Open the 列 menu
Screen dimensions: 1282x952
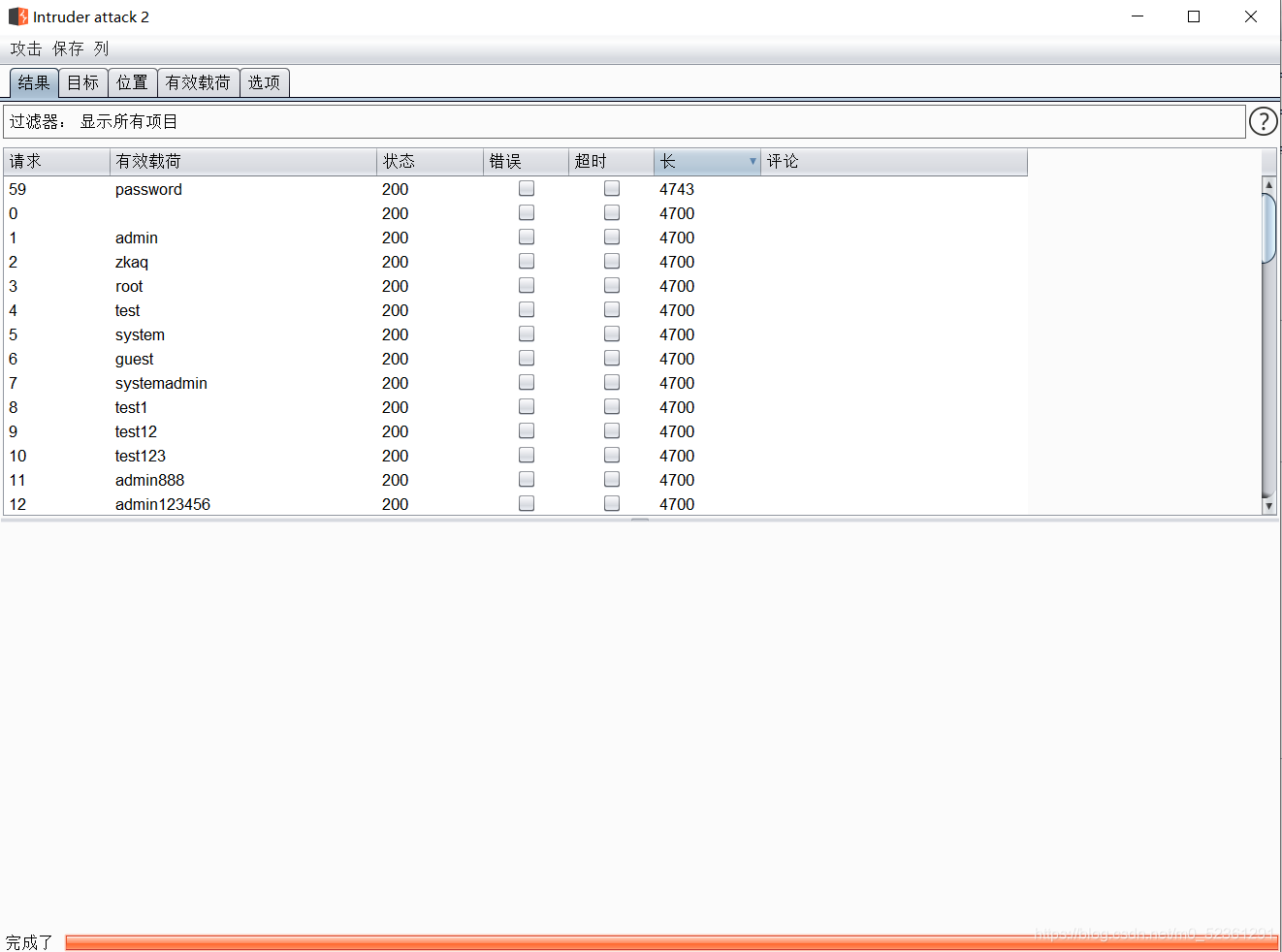coord(102,48)
